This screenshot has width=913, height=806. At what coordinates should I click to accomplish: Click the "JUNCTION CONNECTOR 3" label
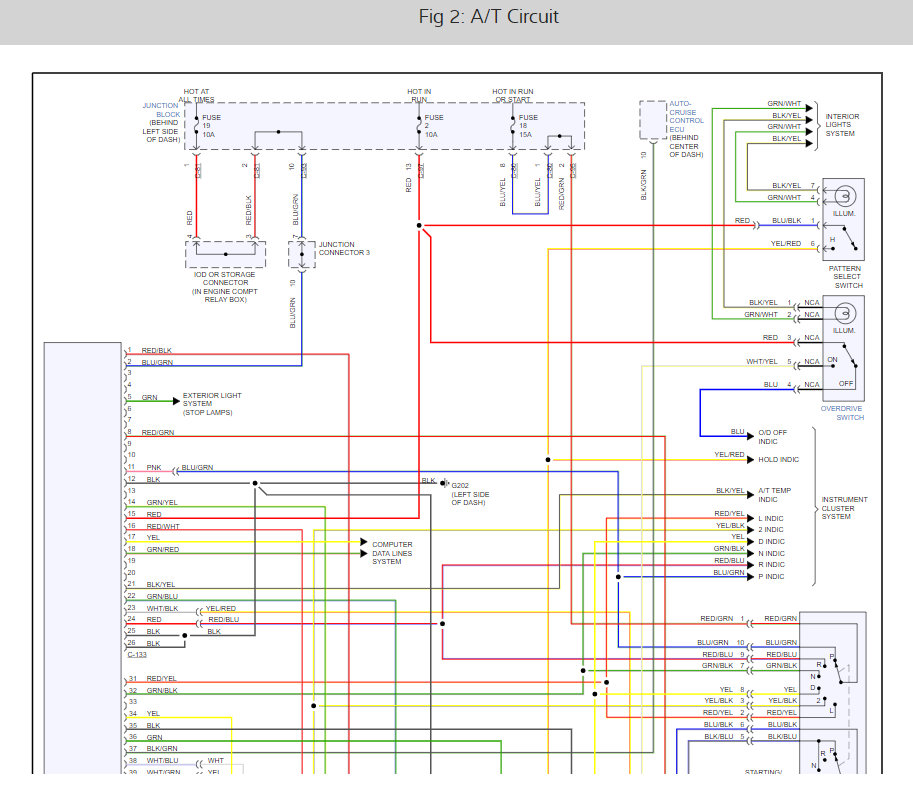click(344, 249)
